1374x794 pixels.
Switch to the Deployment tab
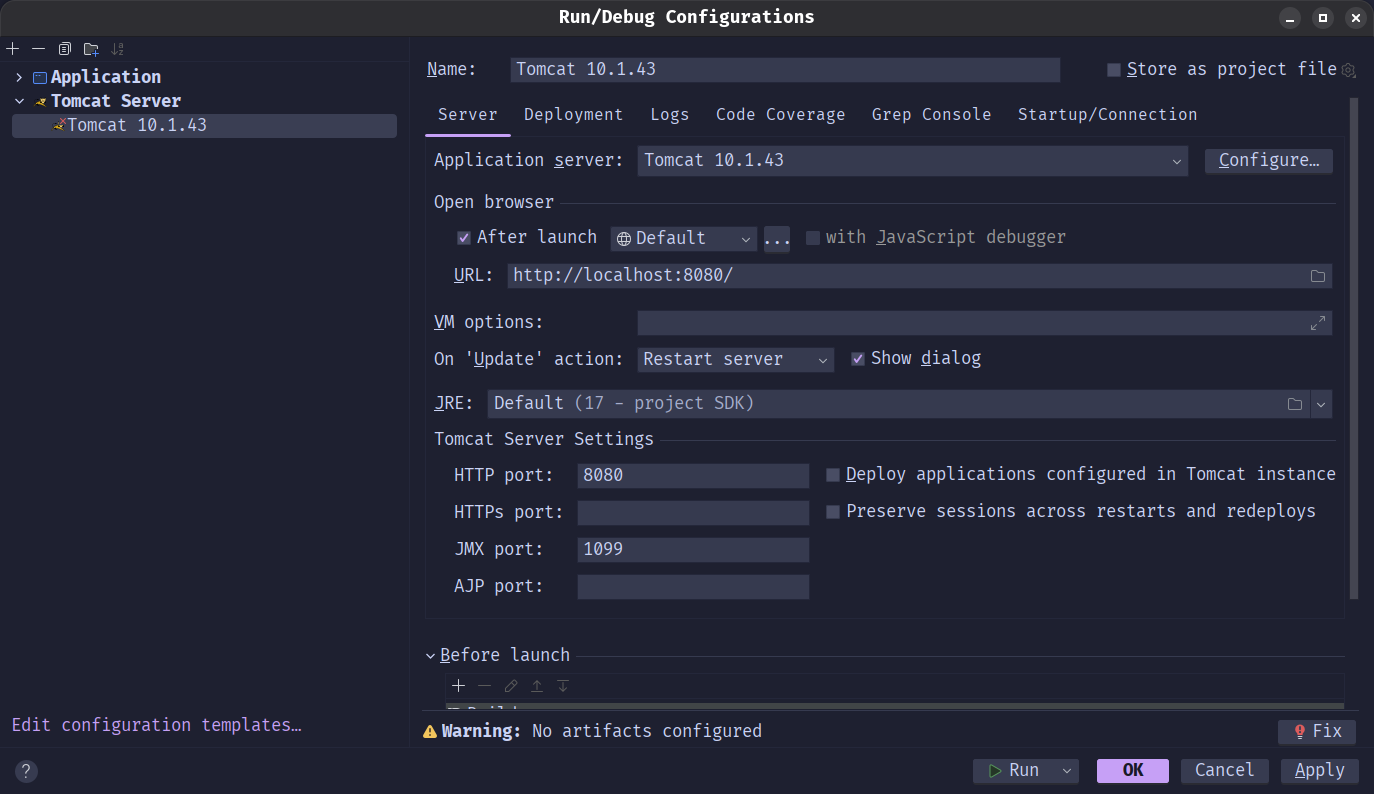coord(573,115)
